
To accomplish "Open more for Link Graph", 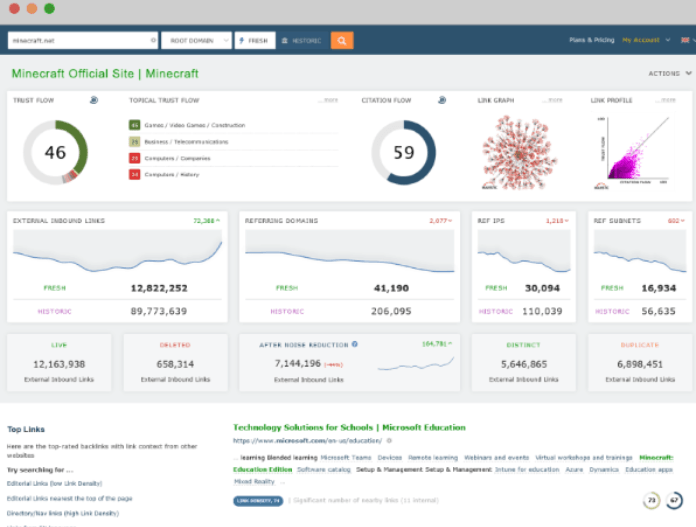I will (x=552, y=100).
